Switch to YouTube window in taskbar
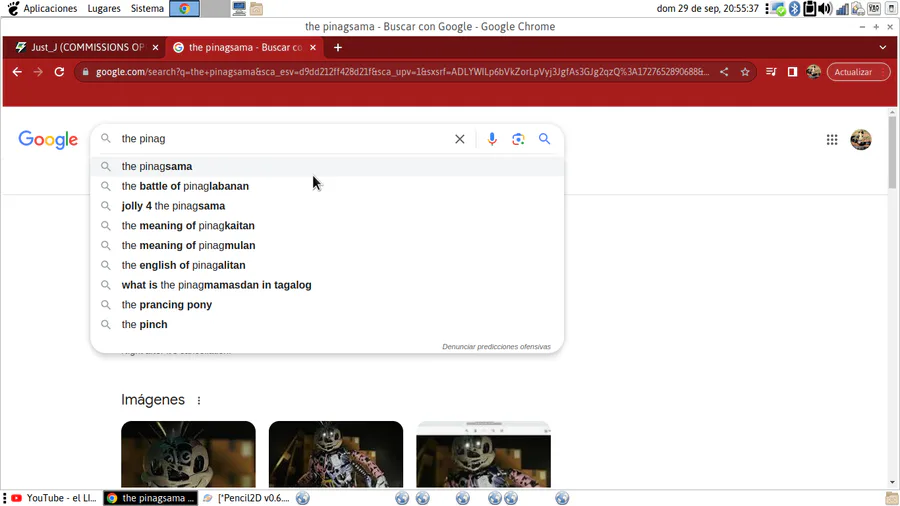This screenshot has height=506, width=900. point(55,498)
